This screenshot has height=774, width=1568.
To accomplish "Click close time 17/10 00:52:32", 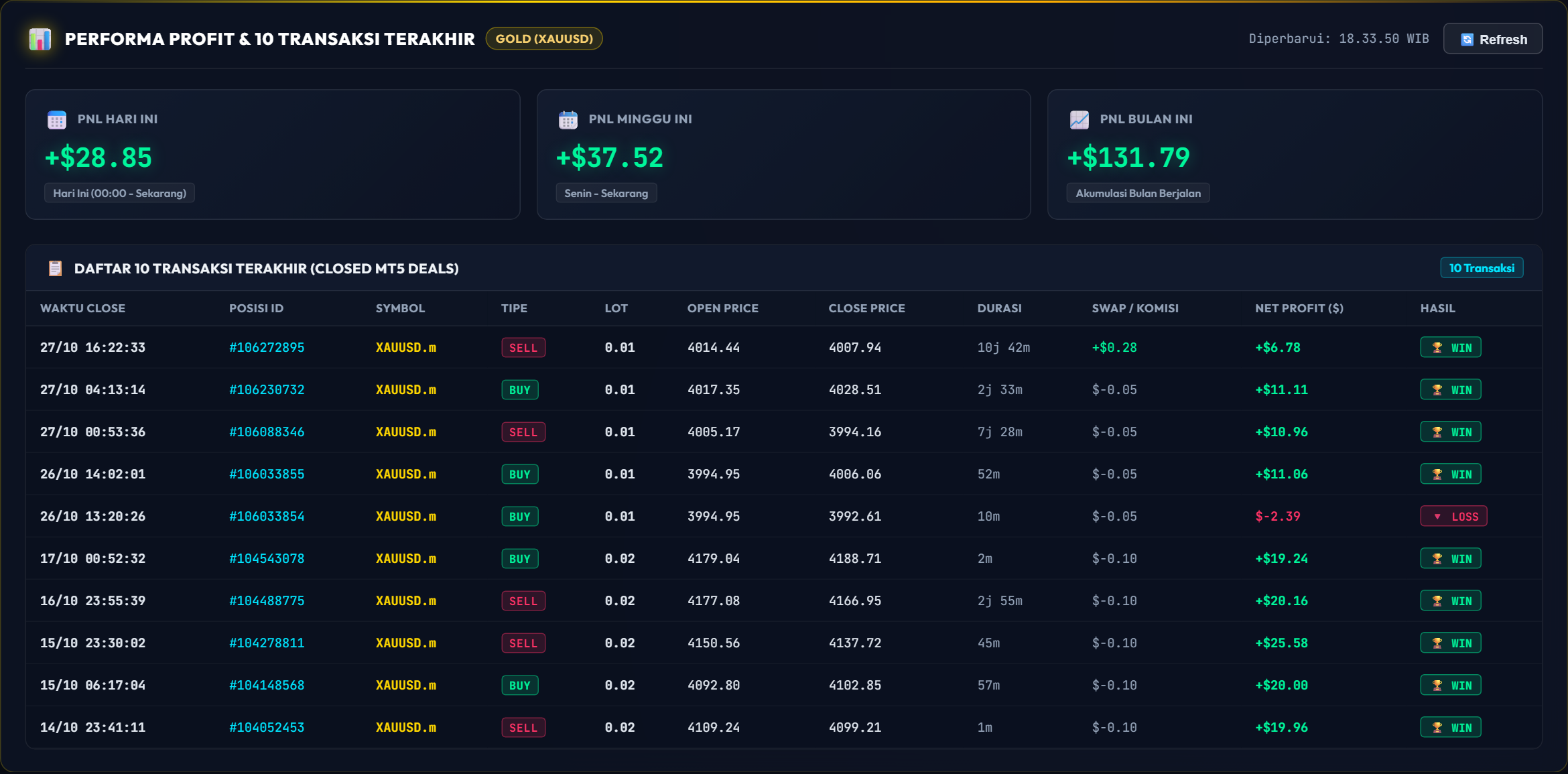I will [92, 558].
